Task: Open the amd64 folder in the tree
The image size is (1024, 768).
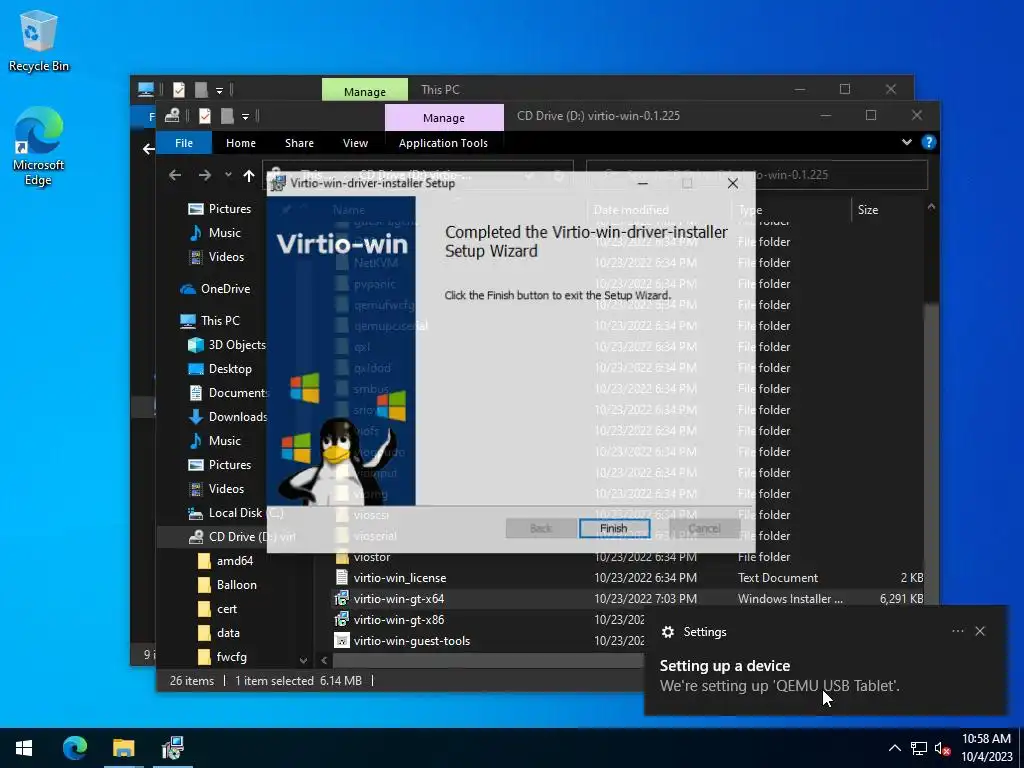Action: pos(225,561)
